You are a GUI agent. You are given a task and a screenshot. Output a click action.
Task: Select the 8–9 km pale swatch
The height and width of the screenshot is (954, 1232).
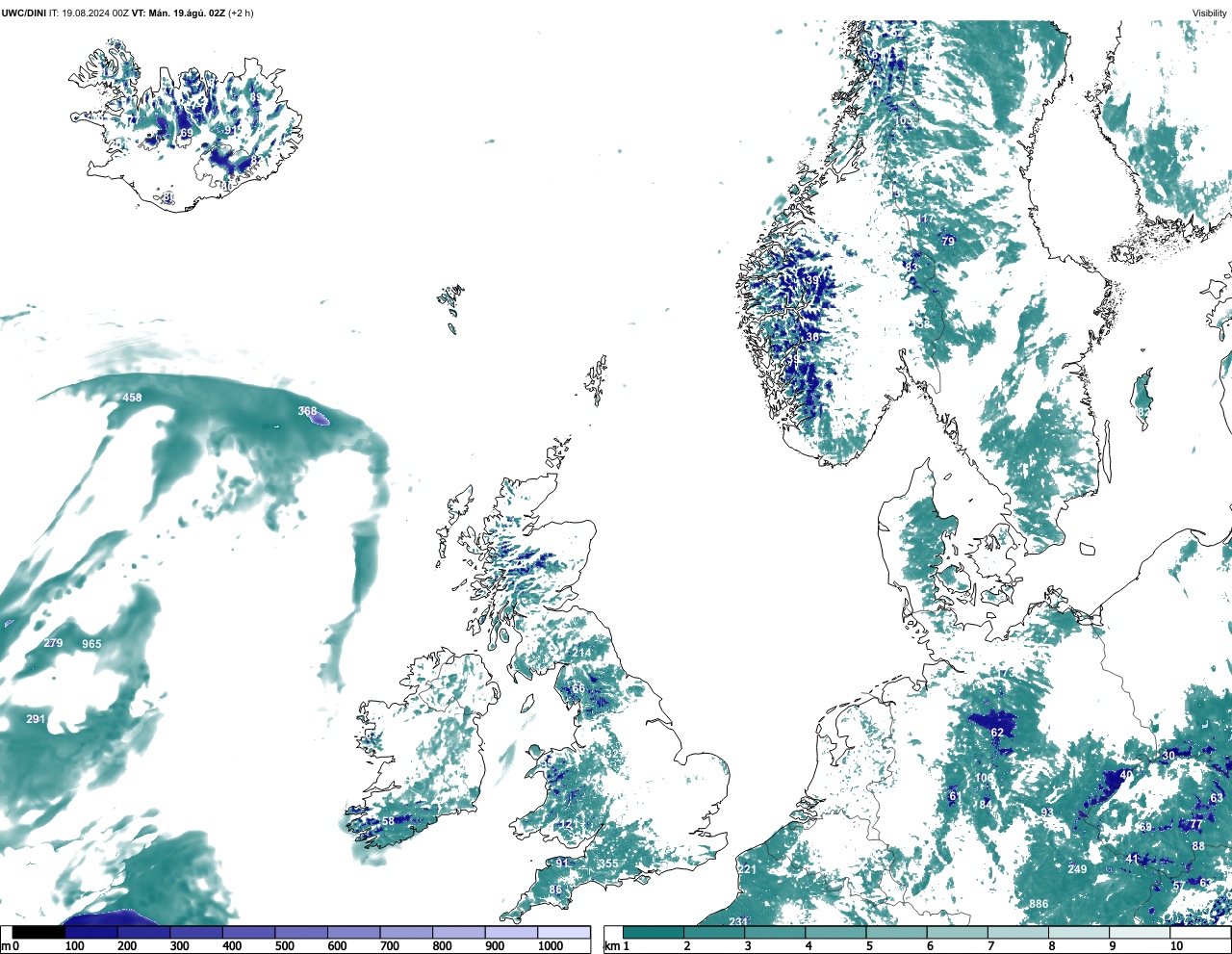coord(1081,932)
